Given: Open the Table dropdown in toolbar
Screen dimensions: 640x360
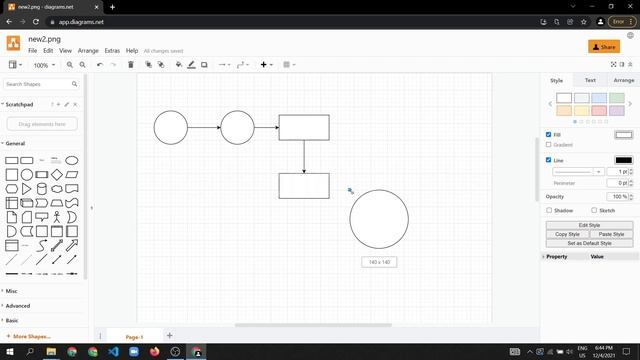Looking at the screenshot, I should pos(289,65).
